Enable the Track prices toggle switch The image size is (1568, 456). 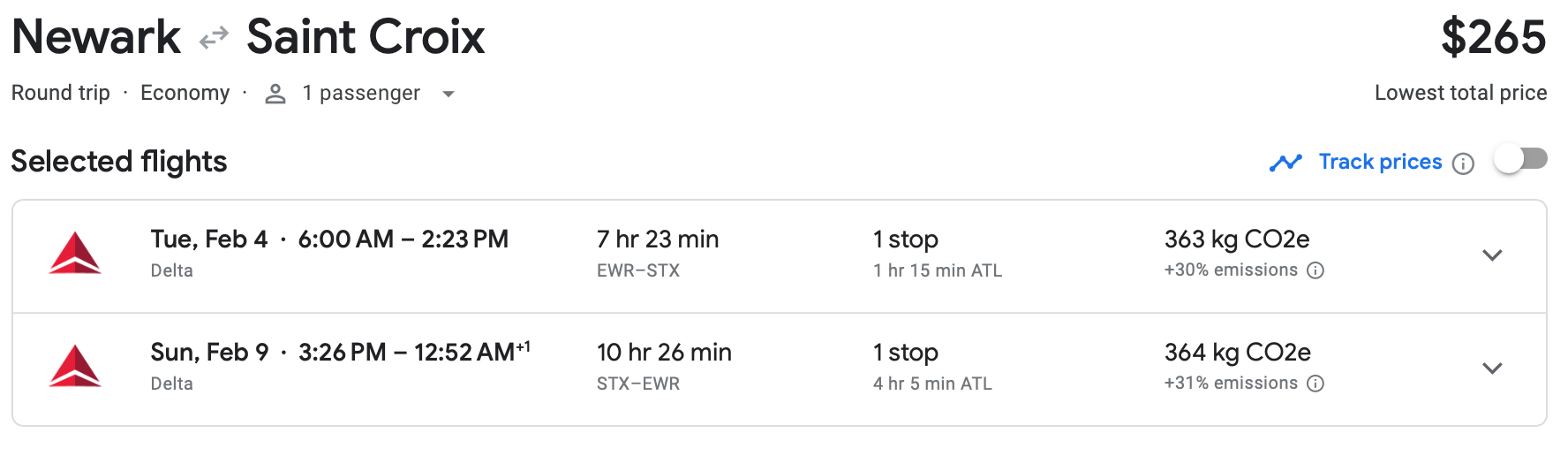(x=1520, y=160)
